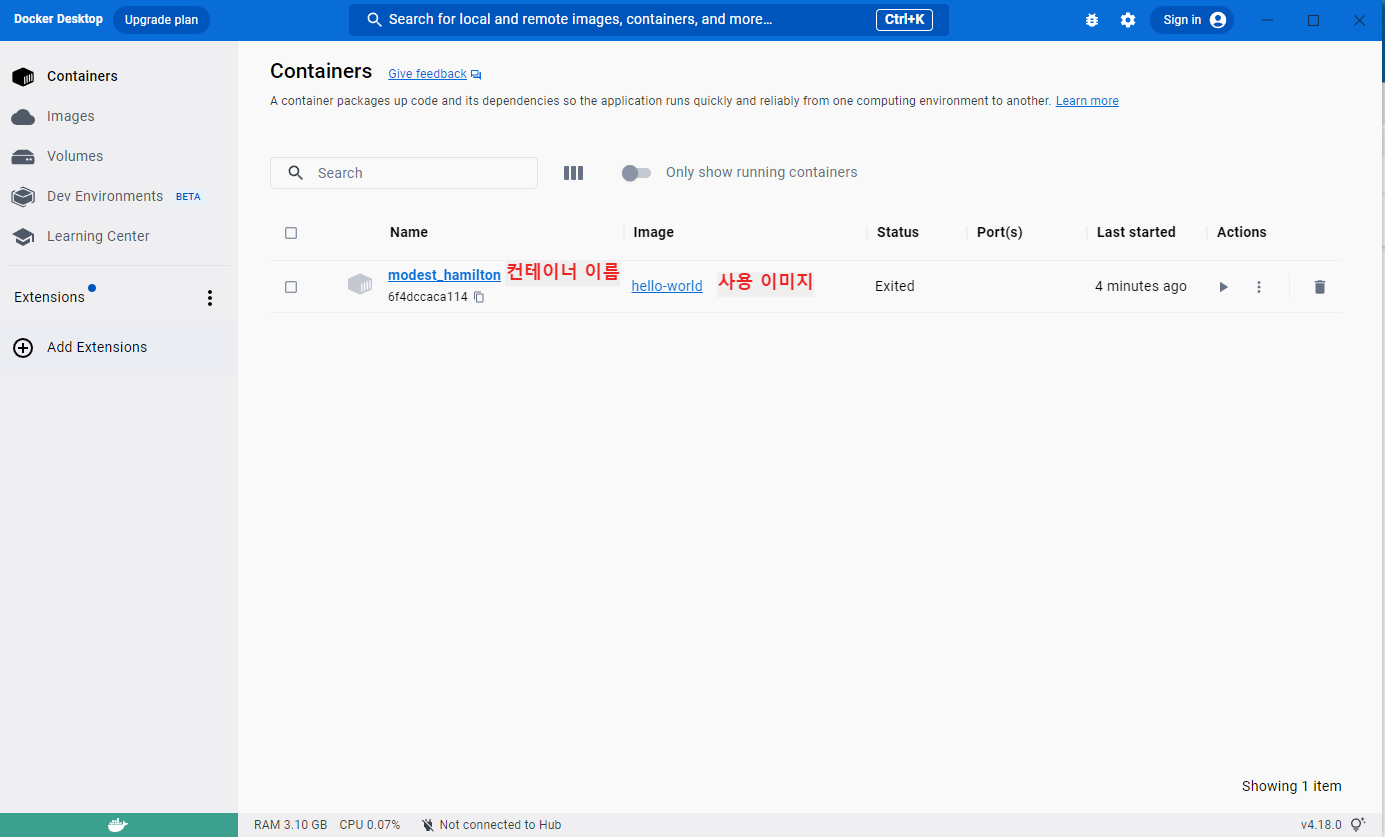The height and width of the screenshot is (837, 1385).
Task: Open the column display options icon
Action: click(x=573, y=173)
